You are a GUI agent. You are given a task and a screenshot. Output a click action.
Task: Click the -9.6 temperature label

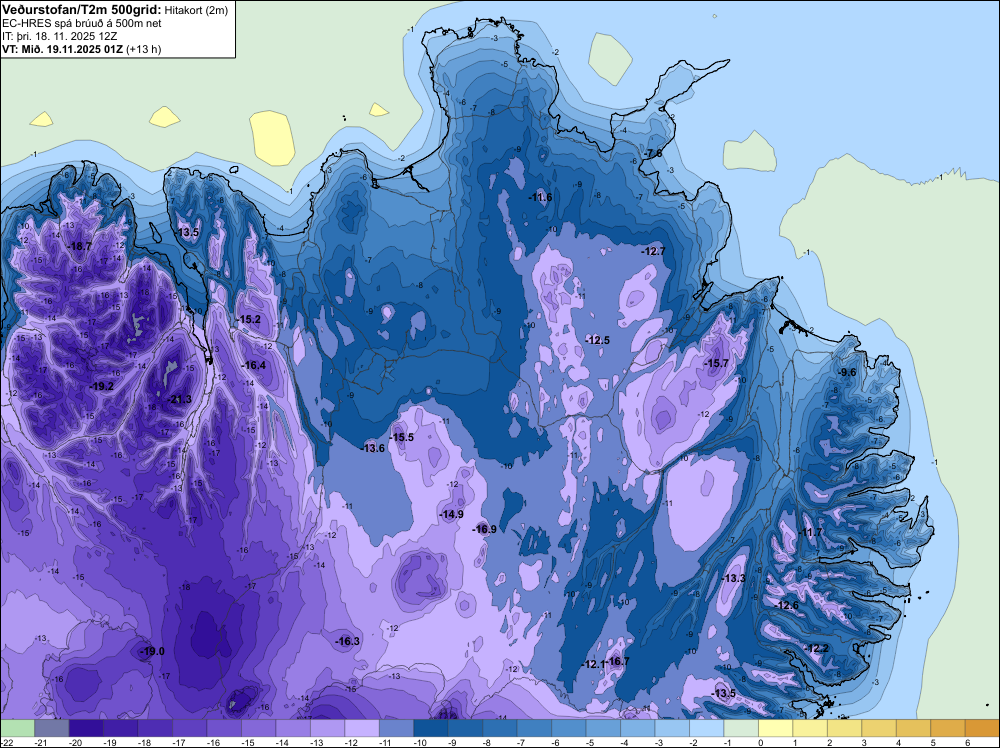click(x=846, y=372)
